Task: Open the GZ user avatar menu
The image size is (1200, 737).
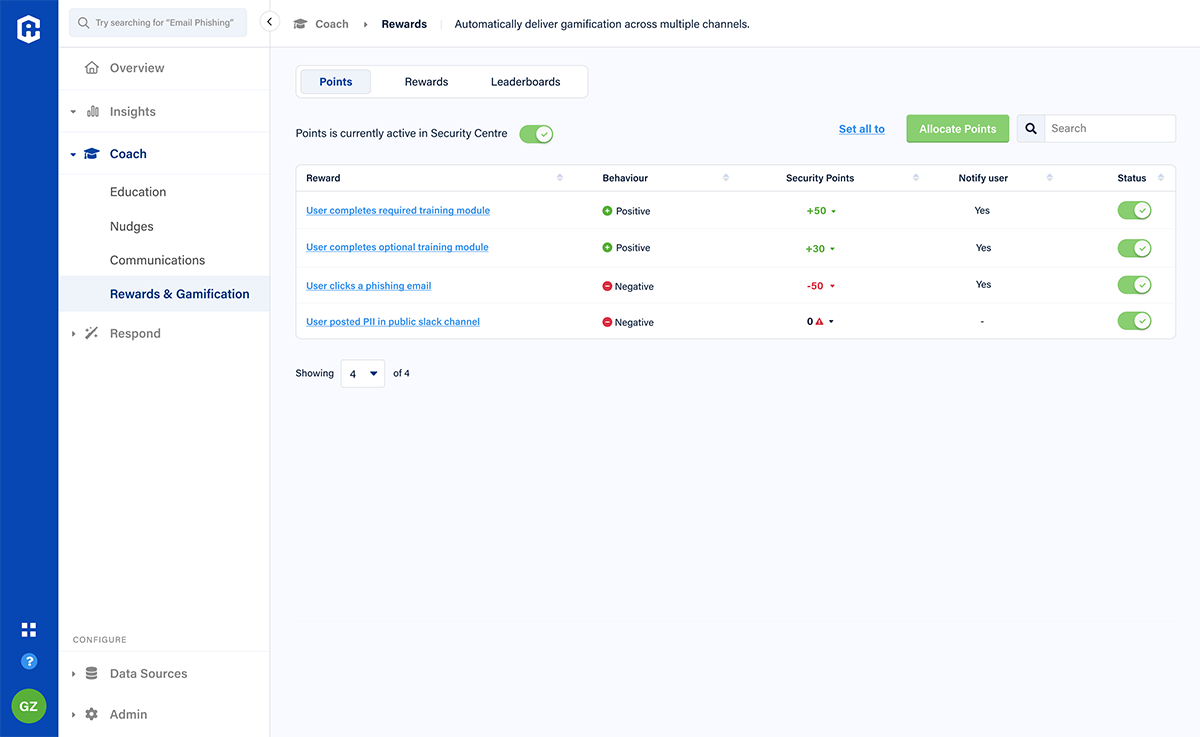Action: [x=29, y=706]
